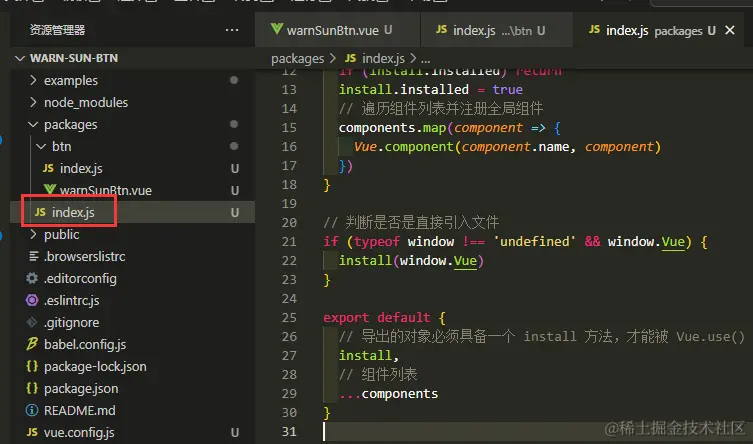This screenshot has width=753, height=444.
Task: Click gear icon beside .editorconfig
Action: tap(32, 278)
